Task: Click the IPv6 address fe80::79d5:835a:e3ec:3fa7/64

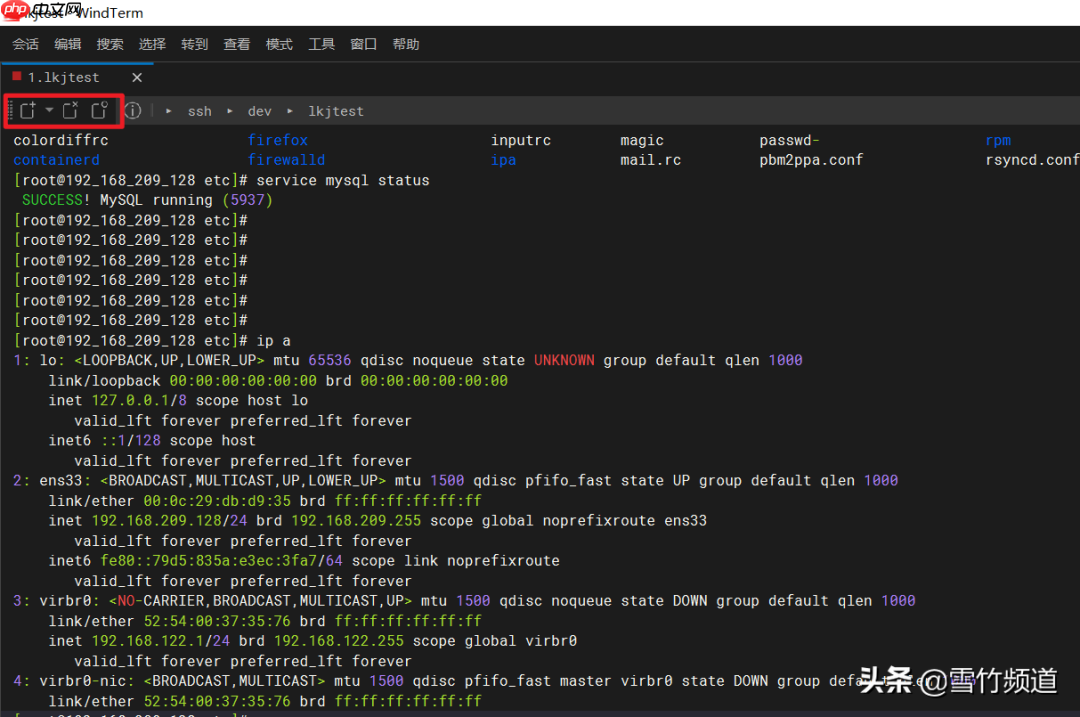Action: click(221, 561)
